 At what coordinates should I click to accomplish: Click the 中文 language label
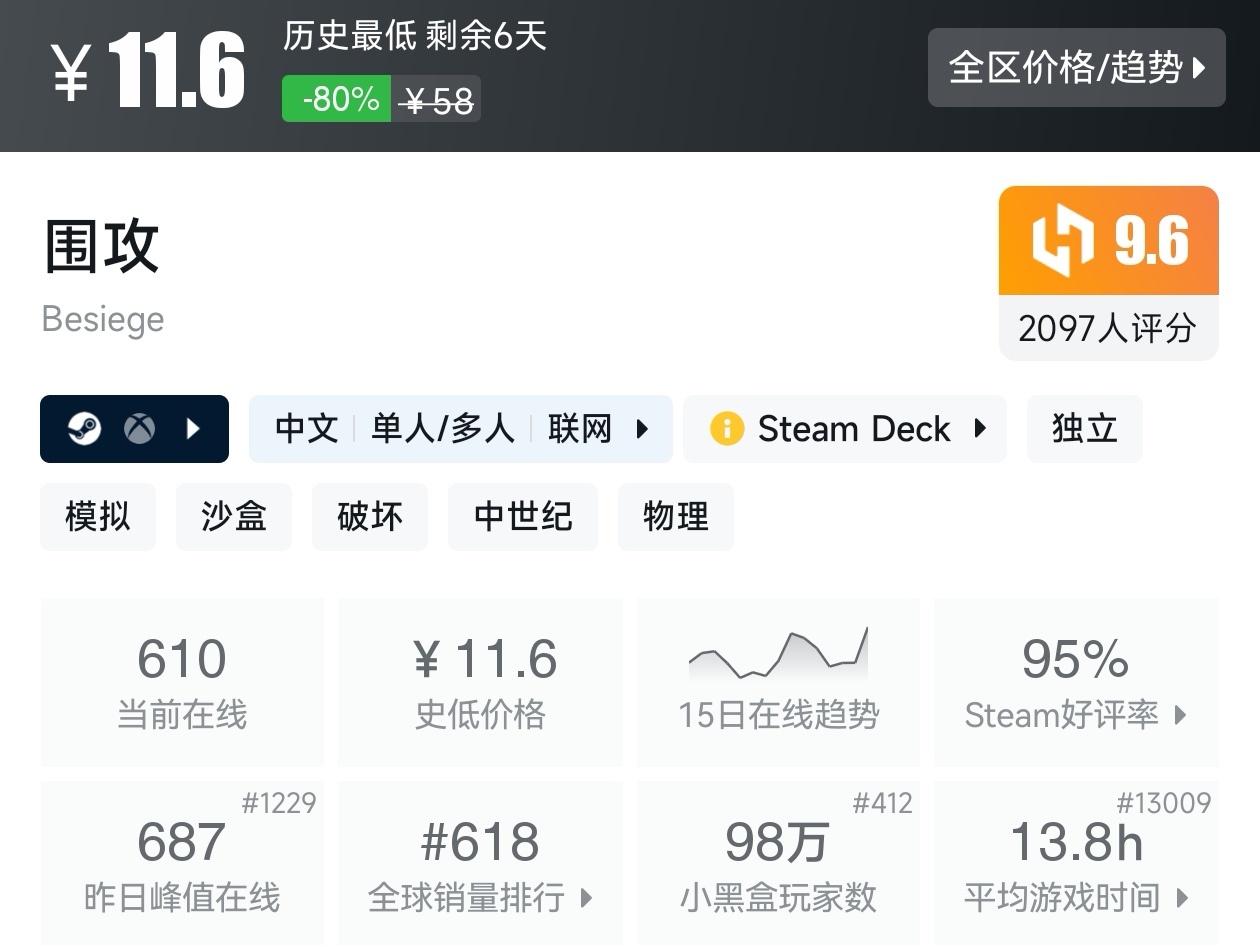tap(307, 429)
